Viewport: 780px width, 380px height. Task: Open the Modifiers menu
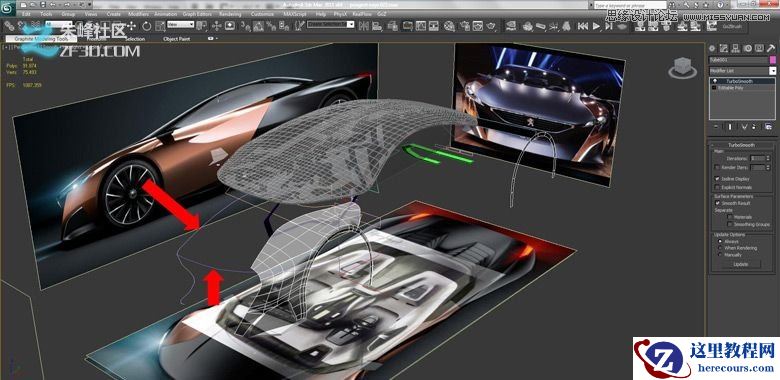(x=138, y=14)
